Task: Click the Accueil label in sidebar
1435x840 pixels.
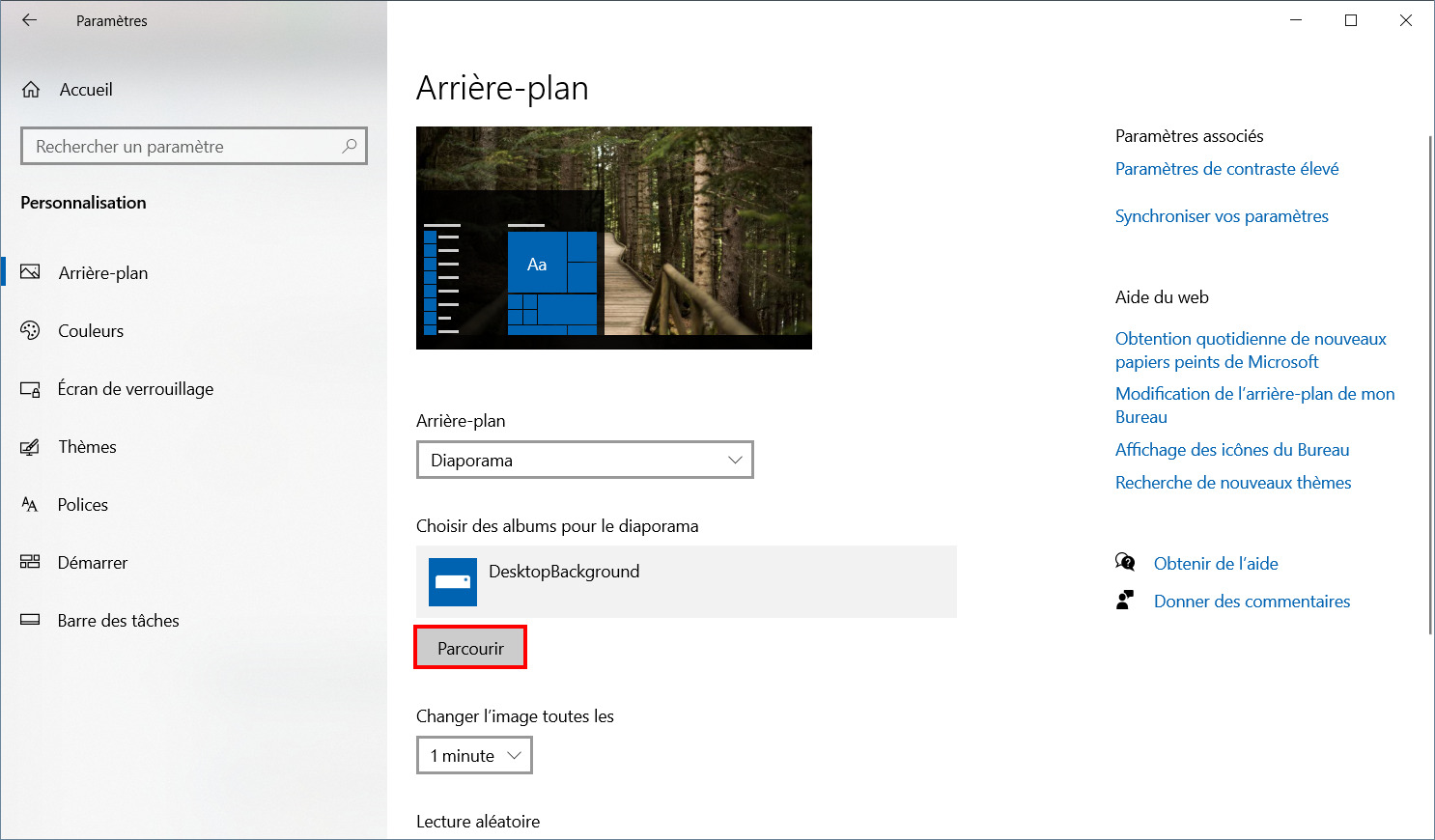Action: coord(86,90)
